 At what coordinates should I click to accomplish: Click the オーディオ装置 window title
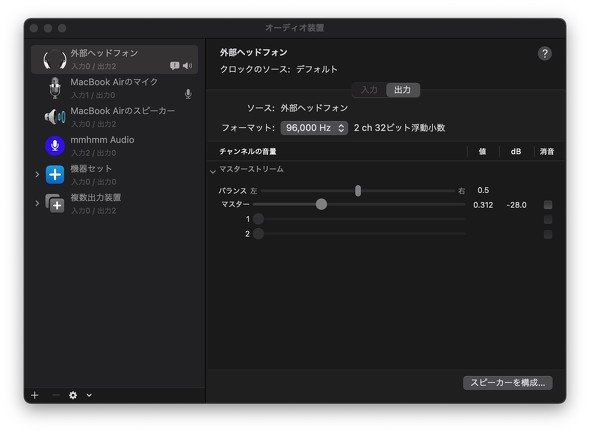point(295,28)
